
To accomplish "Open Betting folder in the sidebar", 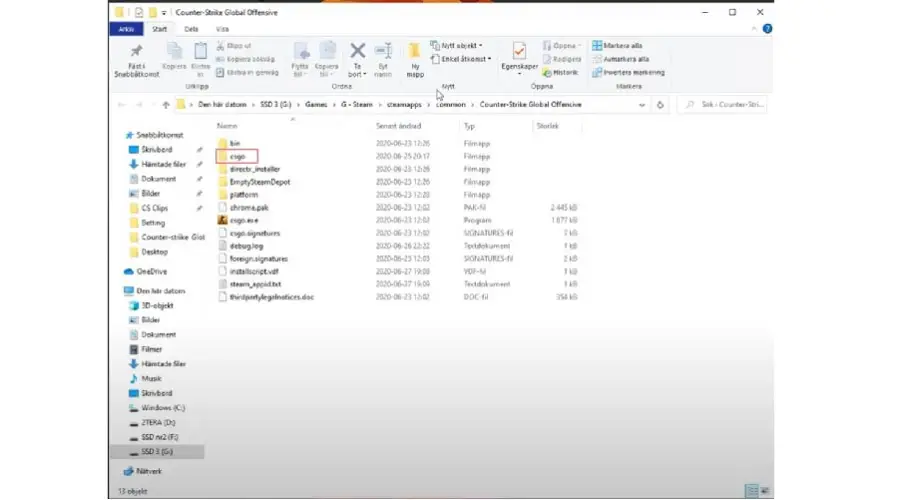I will [147, 222].
